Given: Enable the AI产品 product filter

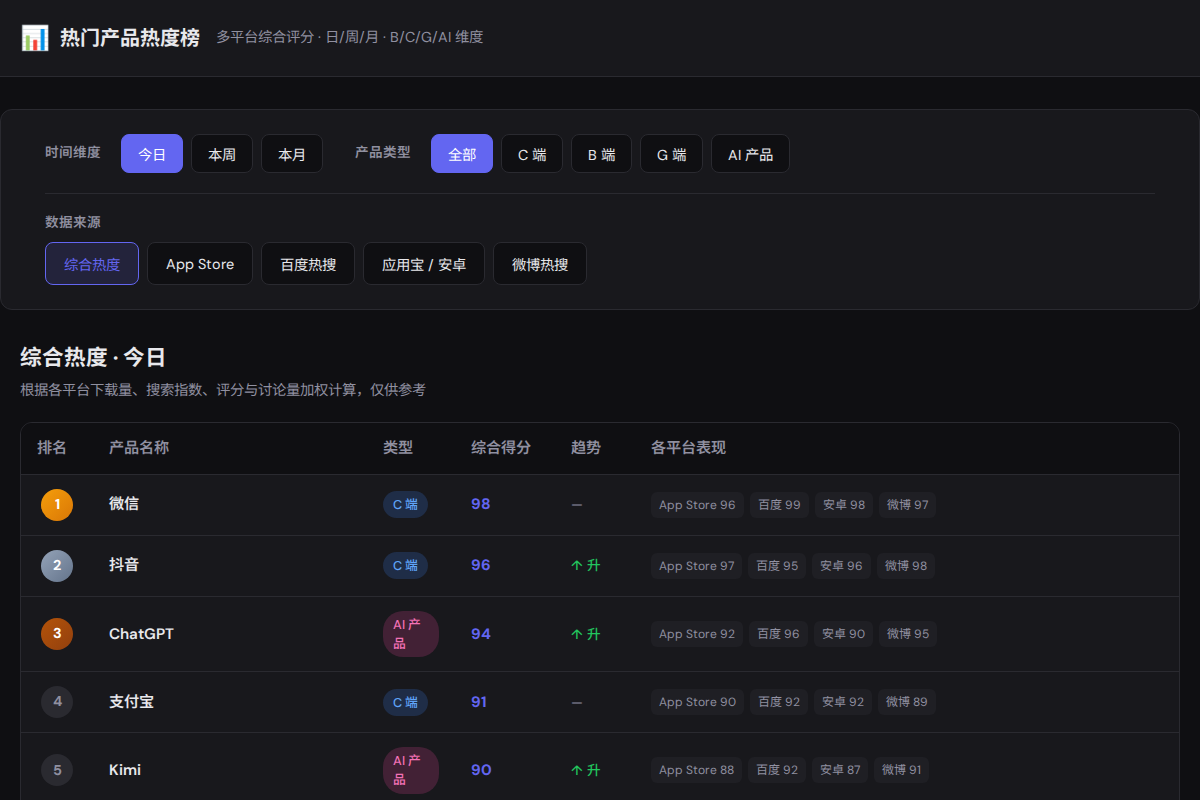Looking at the screenshot, I should point(750,153).
